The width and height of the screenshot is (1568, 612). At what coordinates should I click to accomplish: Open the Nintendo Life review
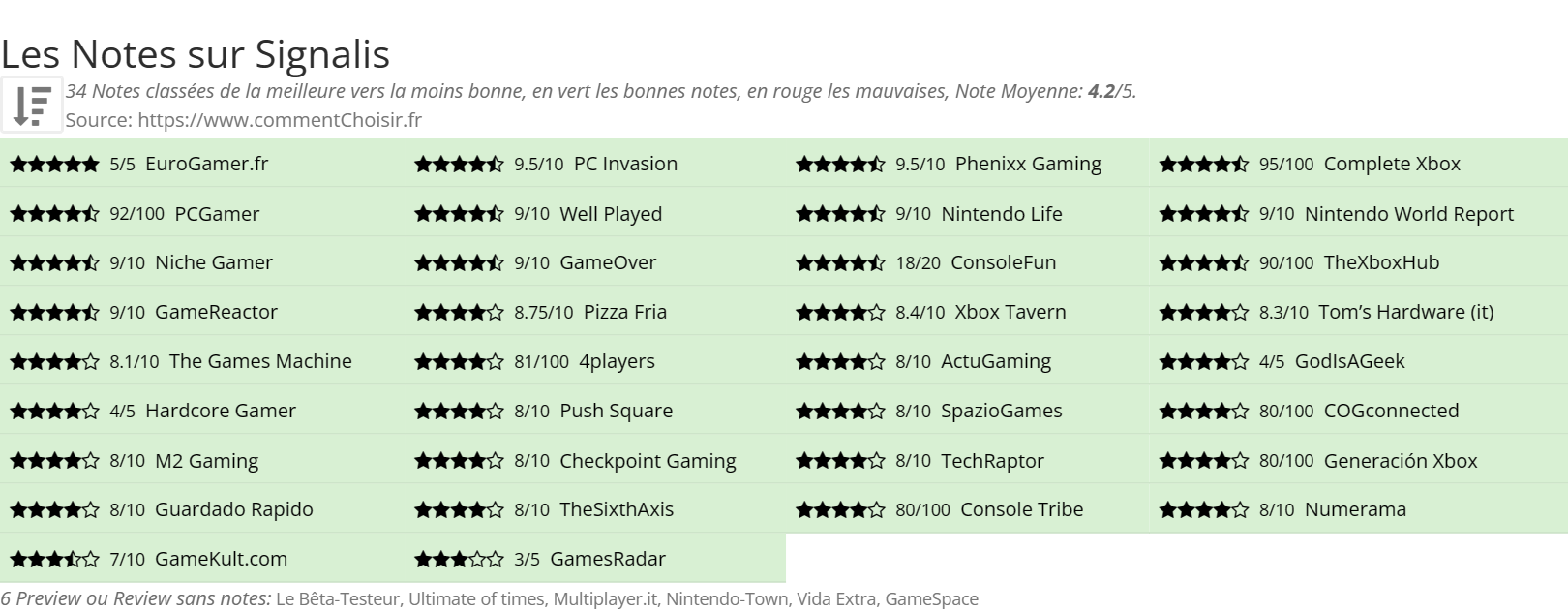1002,214
